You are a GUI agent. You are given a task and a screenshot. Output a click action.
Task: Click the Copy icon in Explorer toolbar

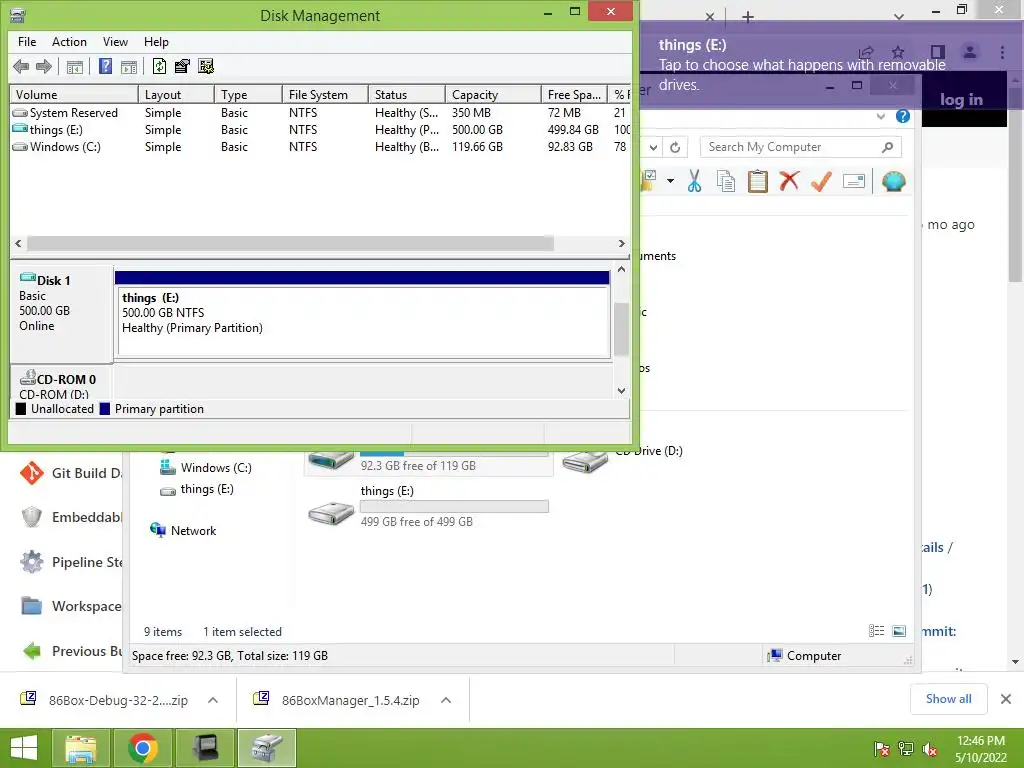726,181
